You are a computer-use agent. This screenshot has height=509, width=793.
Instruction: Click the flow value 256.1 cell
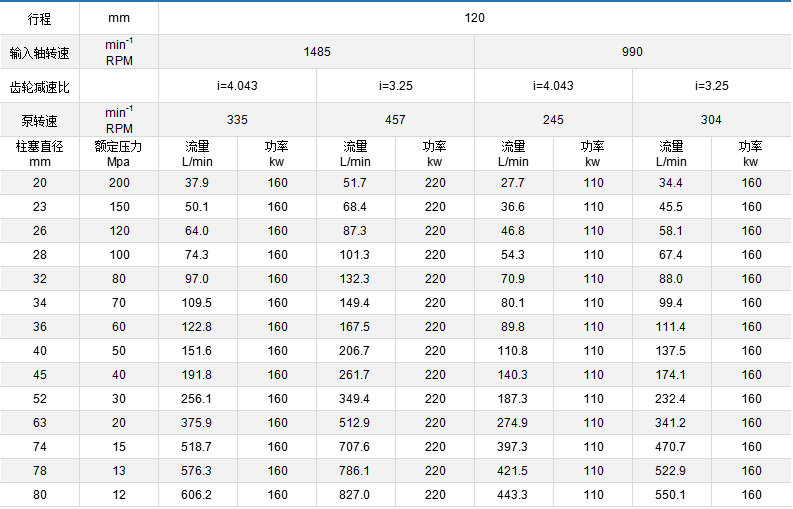point(197,399)
